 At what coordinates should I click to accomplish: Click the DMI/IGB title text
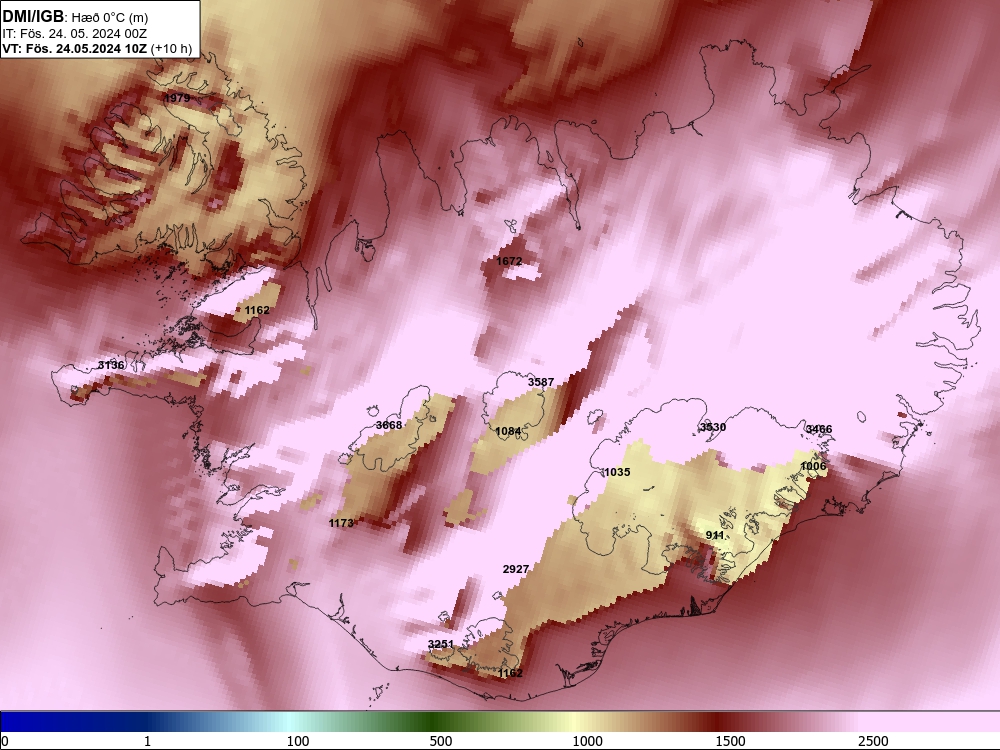(33, 16)
